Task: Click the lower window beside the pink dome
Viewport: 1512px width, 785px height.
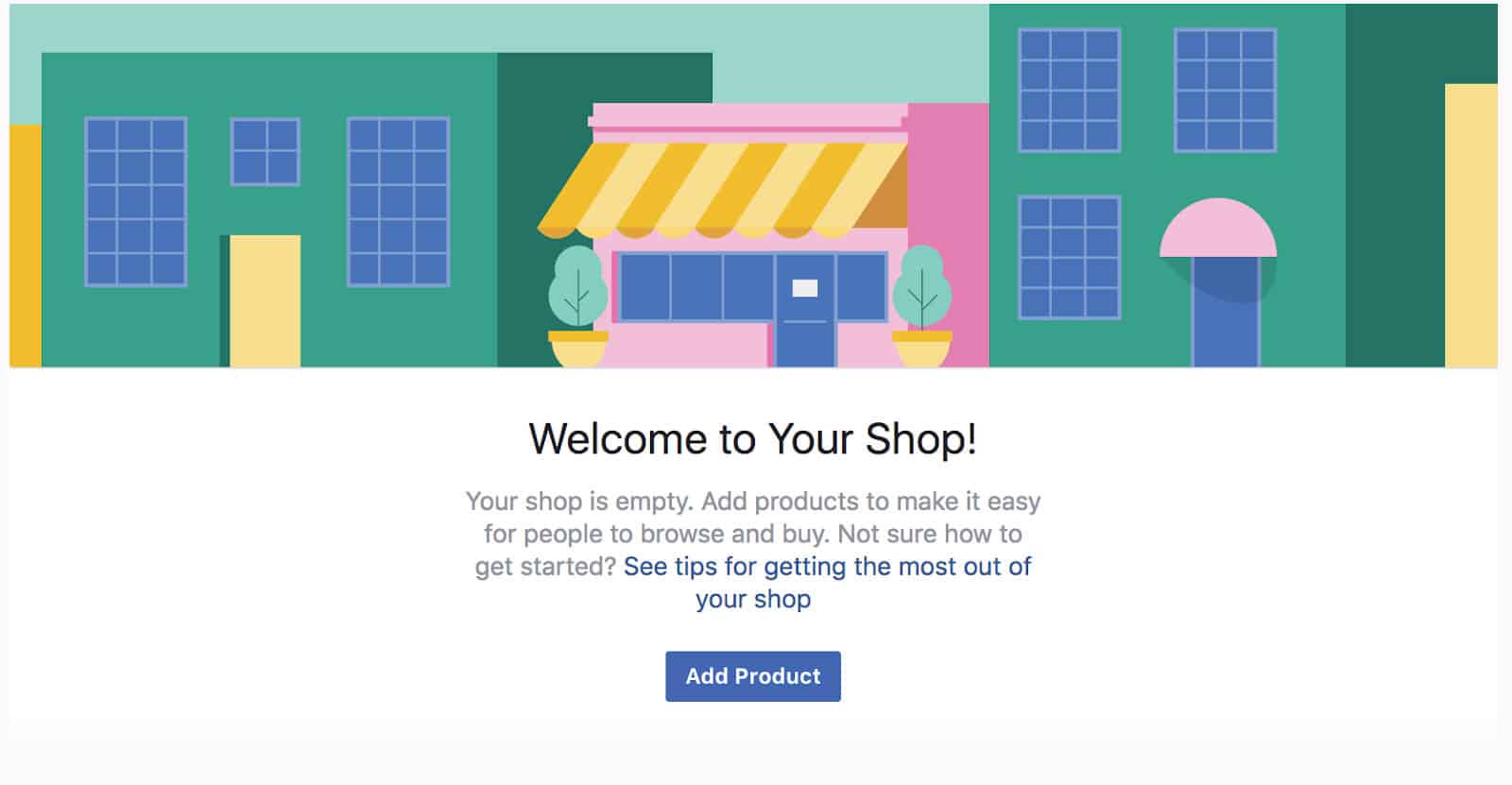Action: coord(1069,257)
